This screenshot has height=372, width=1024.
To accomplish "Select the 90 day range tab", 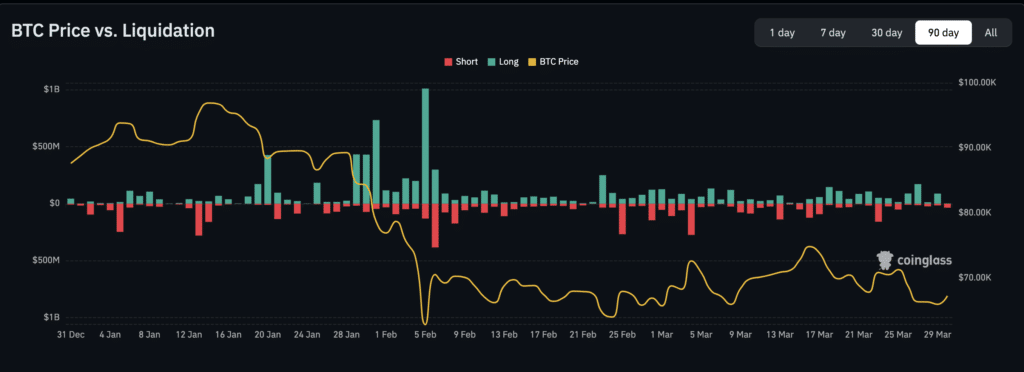I will [943, 33].
